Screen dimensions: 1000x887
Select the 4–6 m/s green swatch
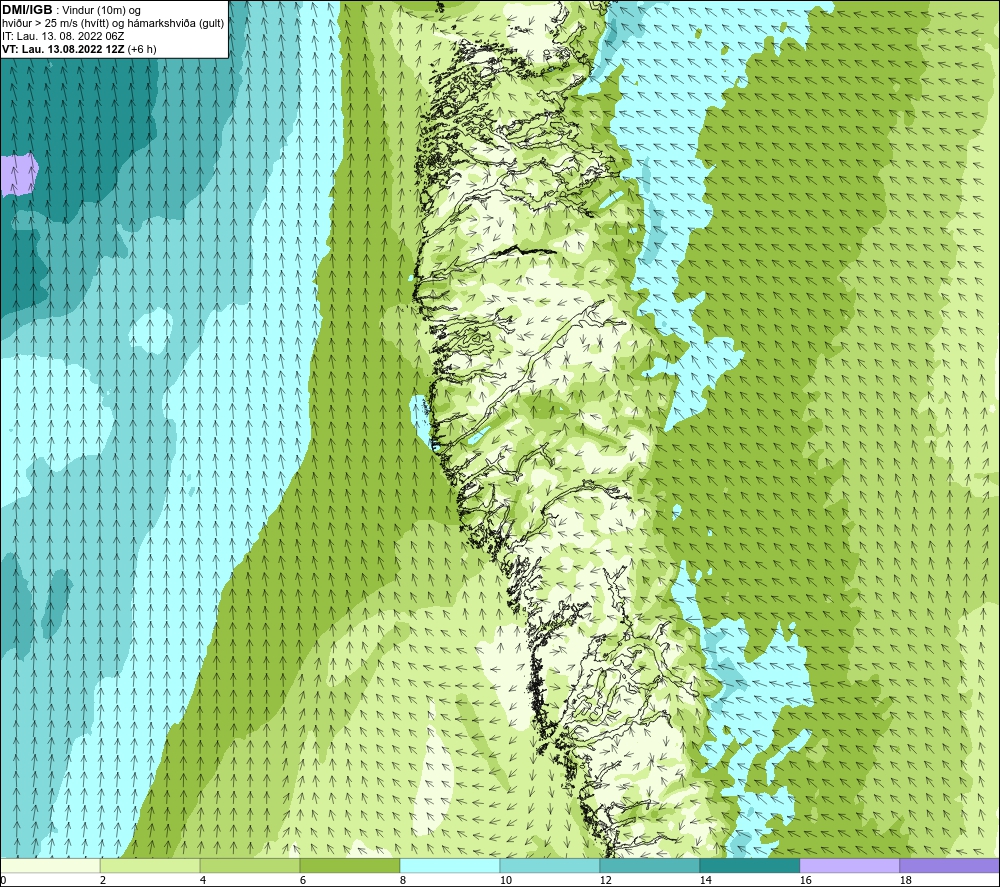pyautogui.click(x=250, y=865)
